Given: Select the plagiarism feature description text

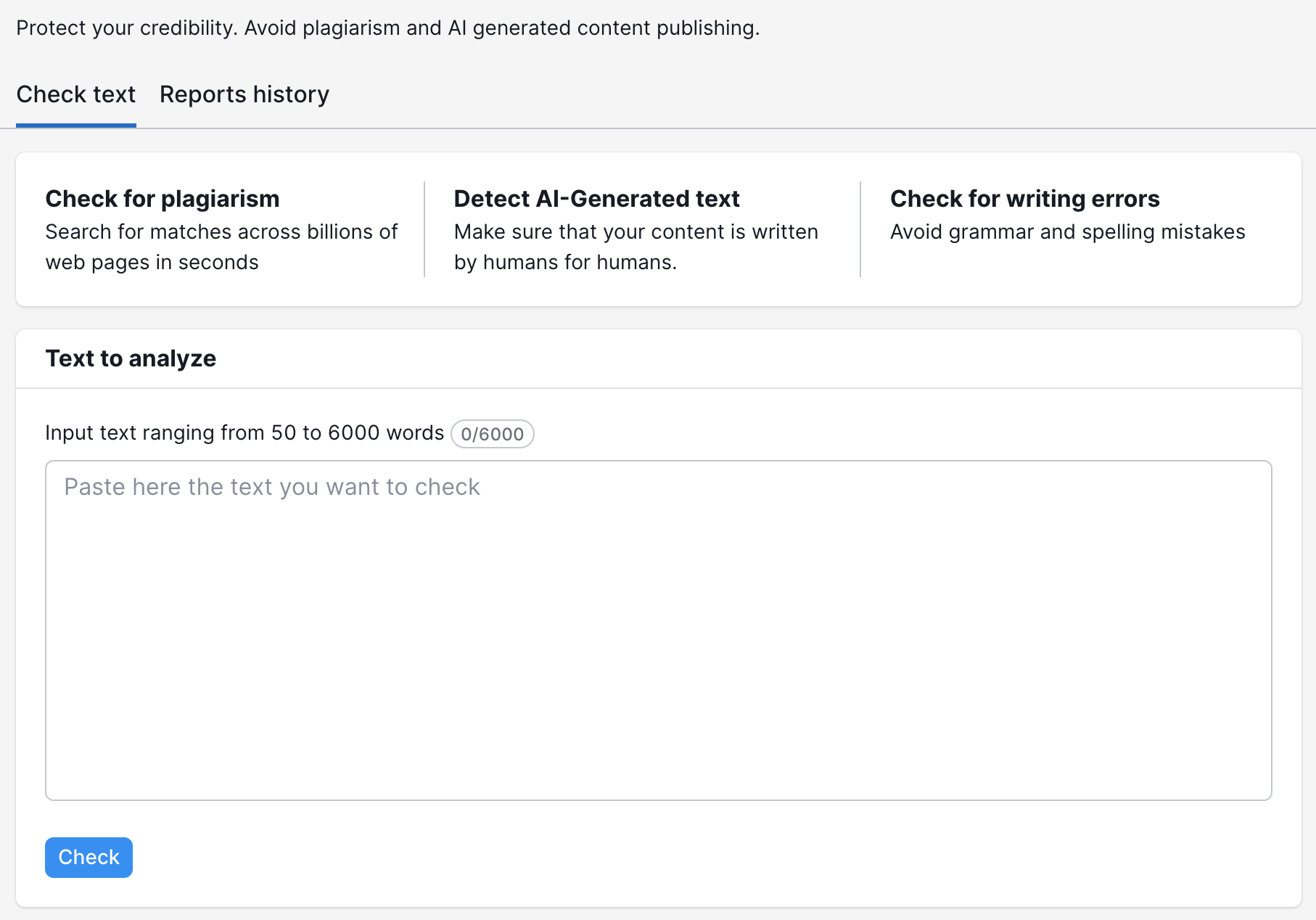Looking at the screenshot, I should 221,247.
